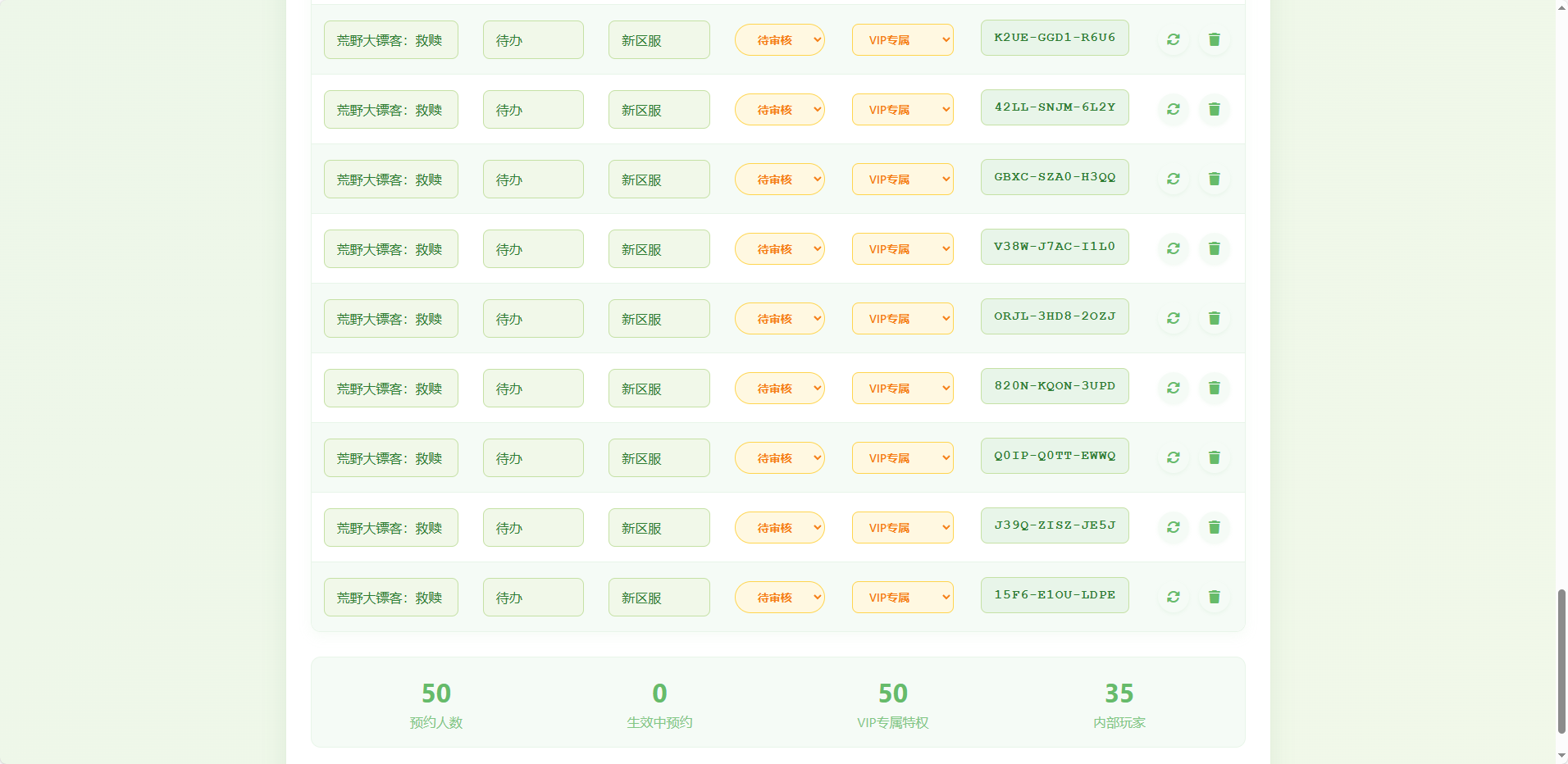Screen dimensions: 1568x764
Task: Click the 待办 field in the V38W-J7AC-I1L0 row
Action: [x=533, y=249]
